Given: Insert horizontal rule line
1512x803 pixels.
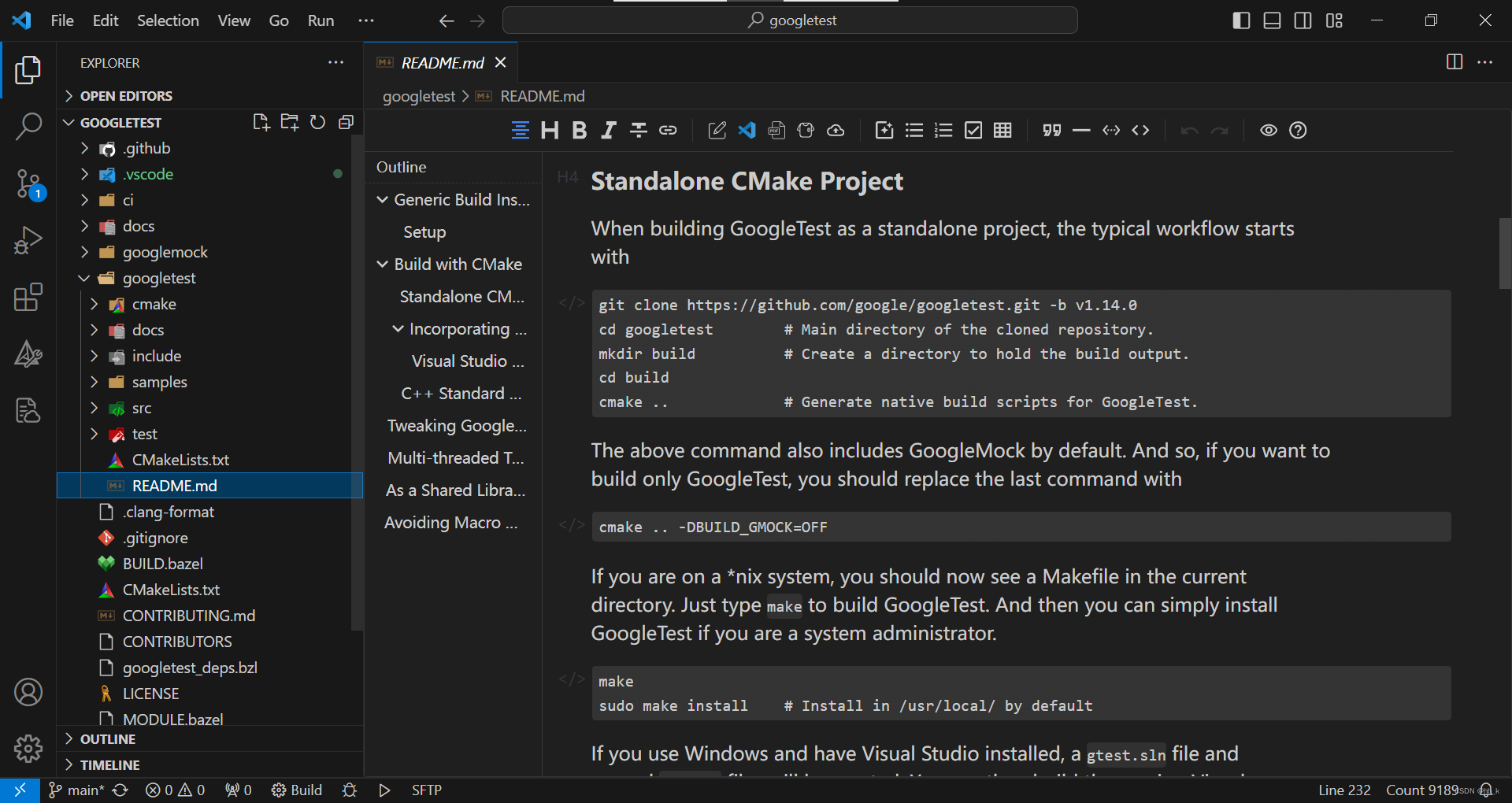Looking at the screenshot, I should (x=1081, y=131).
